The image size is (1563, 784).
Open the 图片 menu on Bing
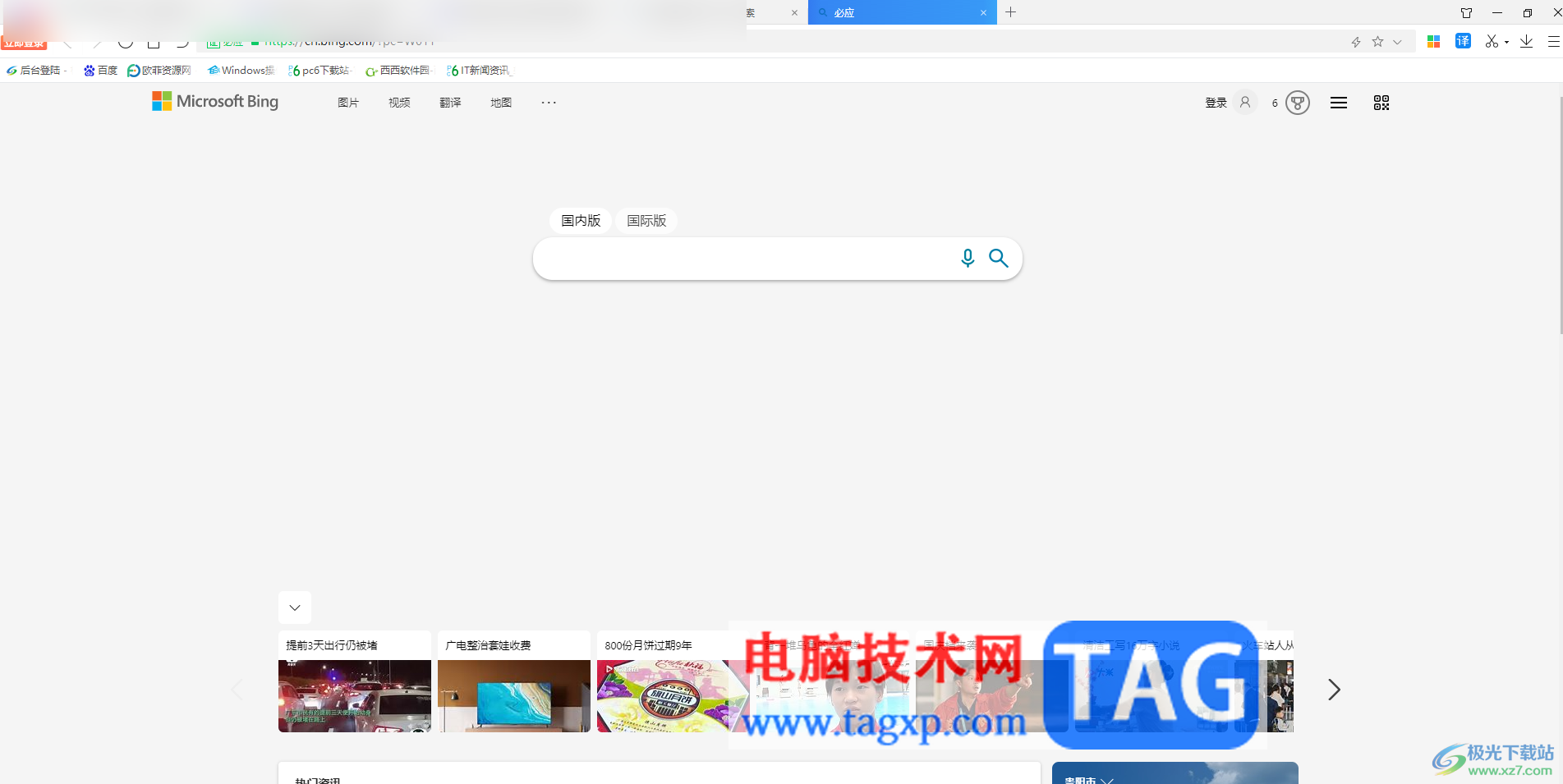[x=348, y=103]
